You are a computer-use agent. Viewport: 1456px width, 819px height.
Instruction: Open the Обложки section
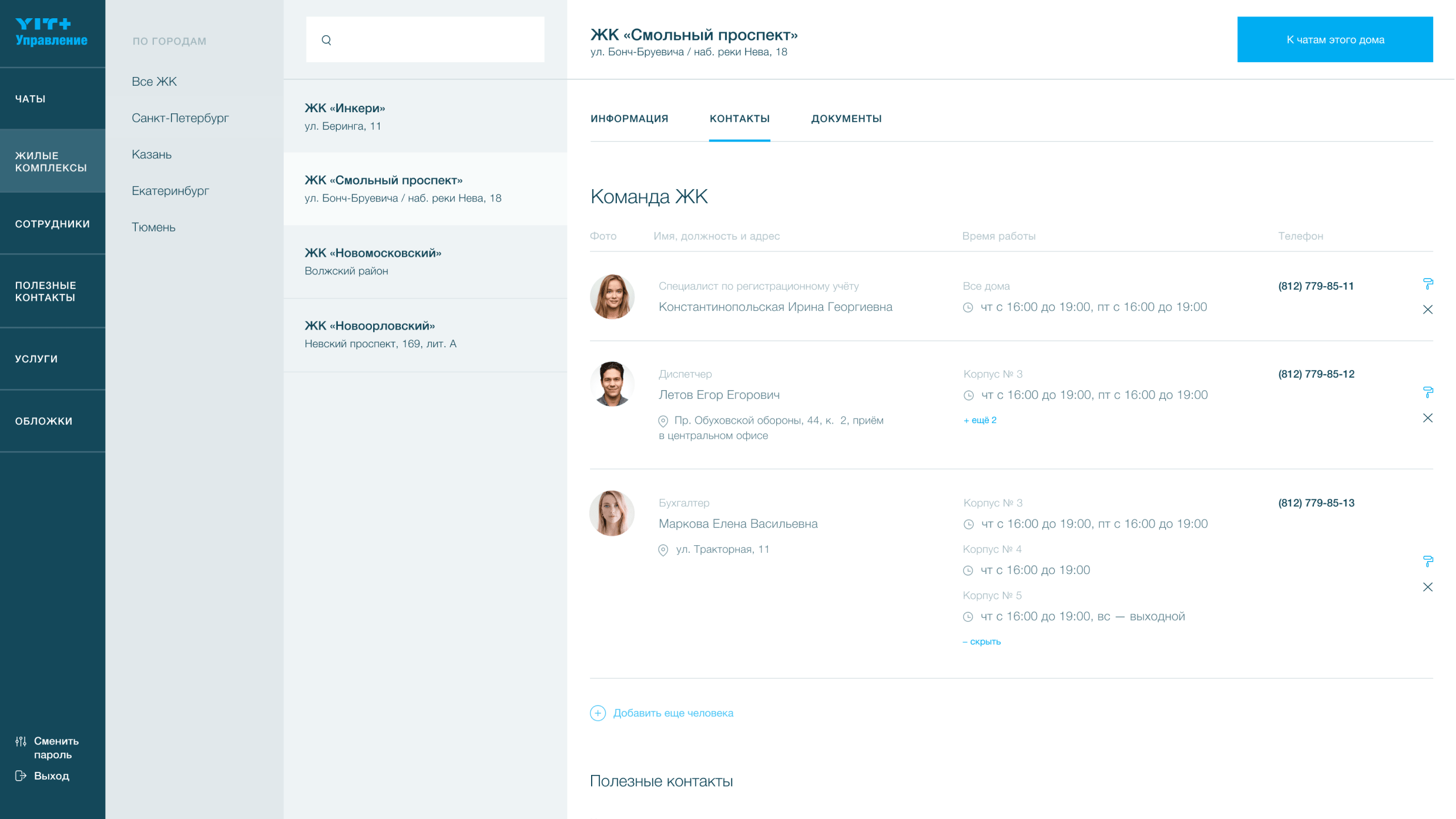coord(53,421)
